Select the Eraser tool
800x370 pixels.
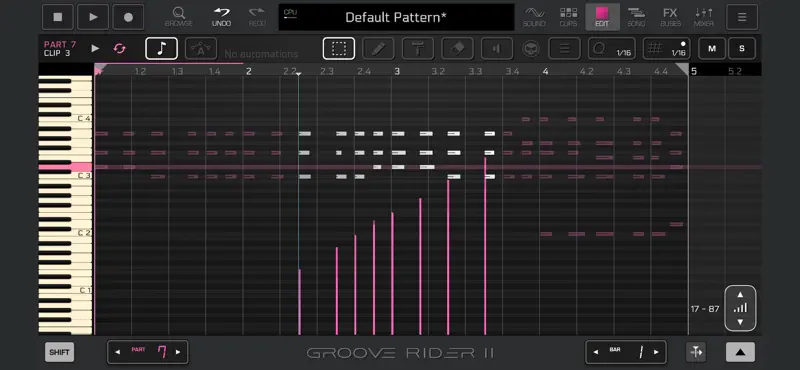pos(458,48)
